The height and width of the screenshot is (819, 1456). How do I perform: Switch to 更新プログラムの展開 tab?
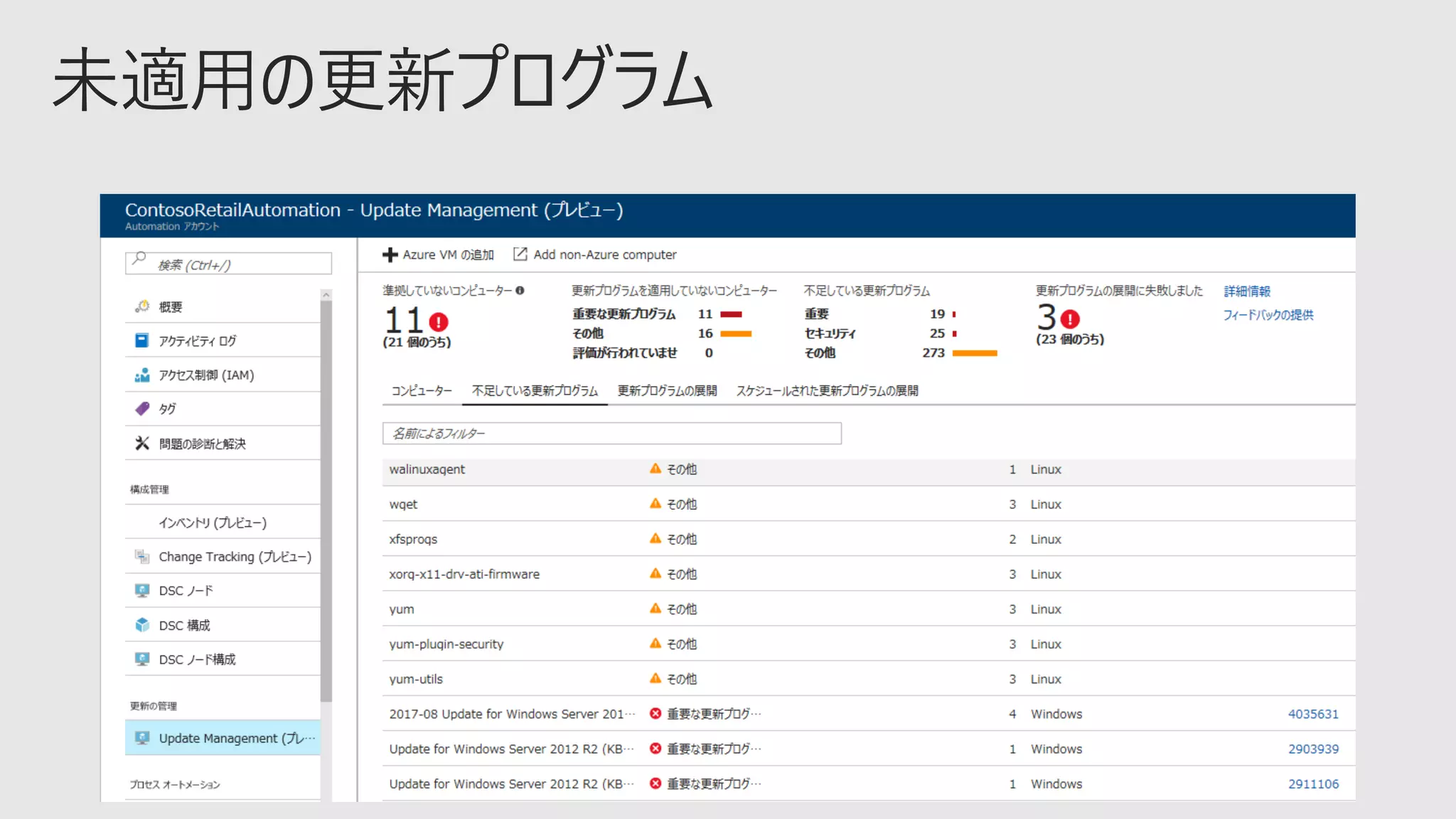point(667,391)
